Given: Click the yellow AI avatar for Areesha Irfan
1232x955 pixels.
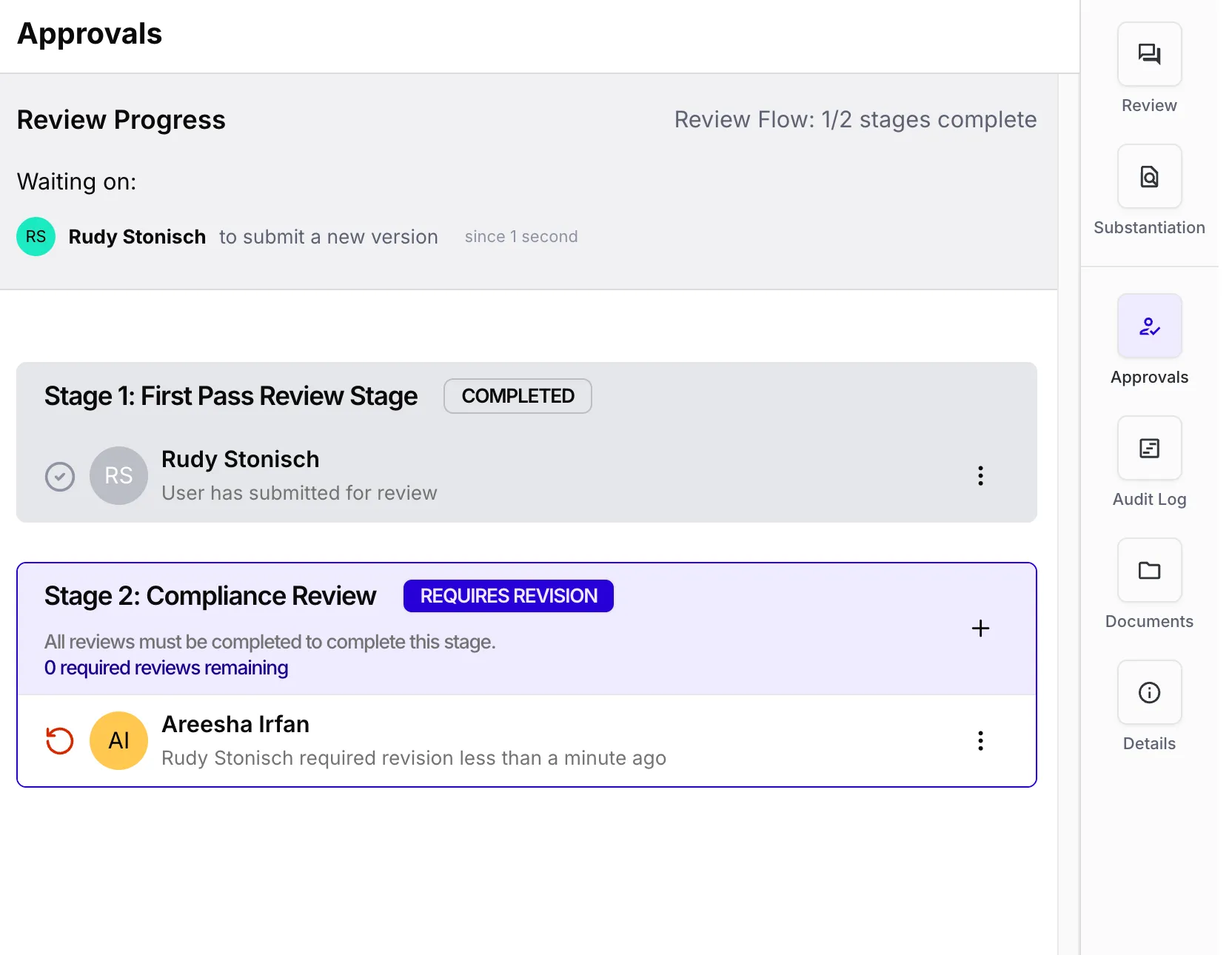Looking at the screenshot, I should [118, 740].
